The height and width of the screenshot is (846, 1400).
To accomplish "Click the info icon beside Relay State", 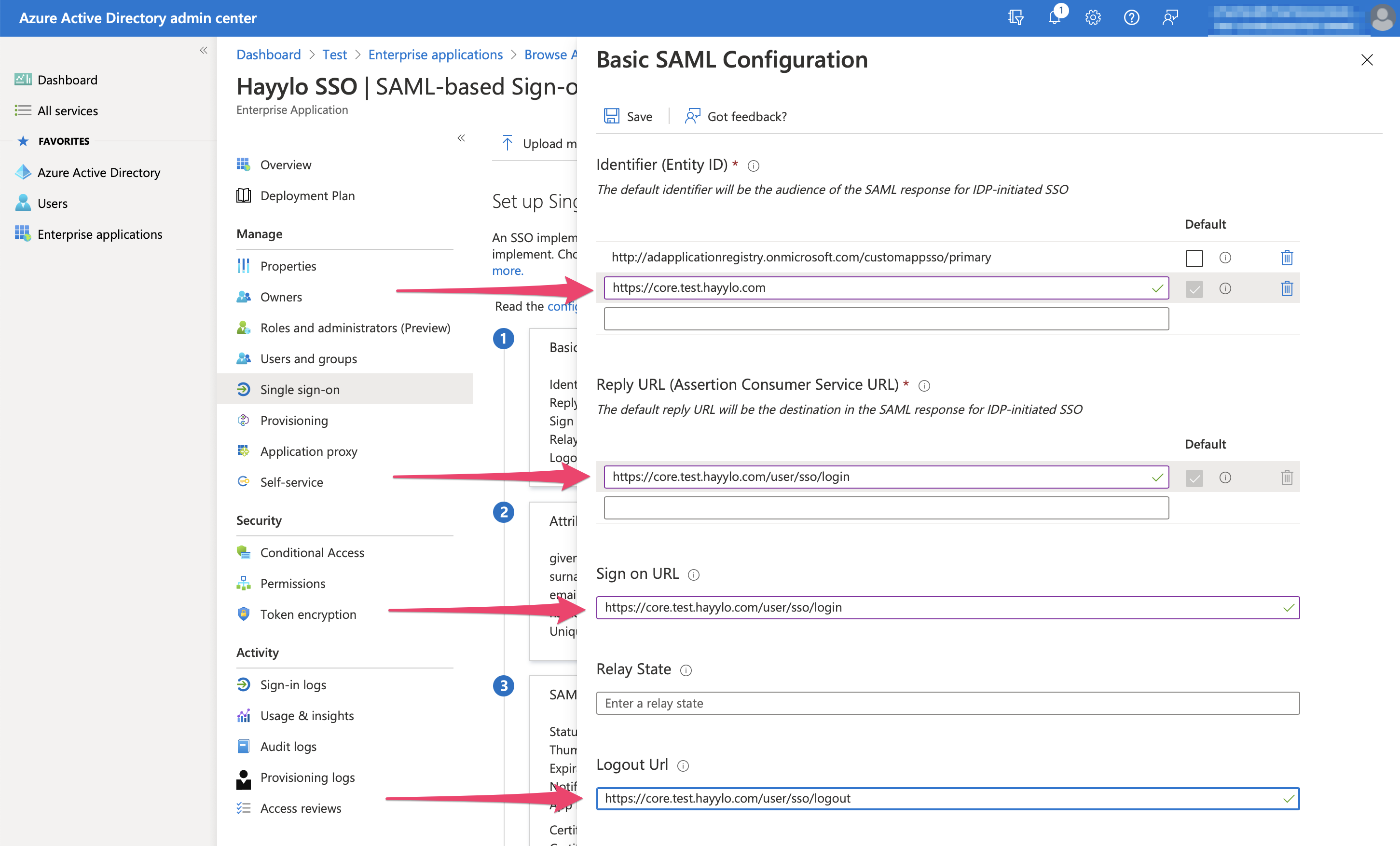I will (x=686, y=670).
